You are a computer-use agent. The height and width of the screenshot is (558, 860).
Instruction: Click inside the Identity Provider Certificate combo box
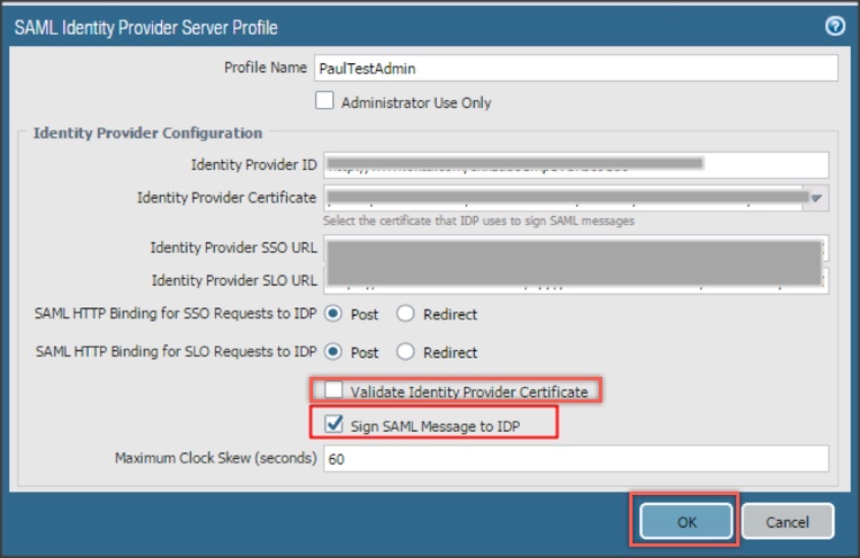pos(565,198)
